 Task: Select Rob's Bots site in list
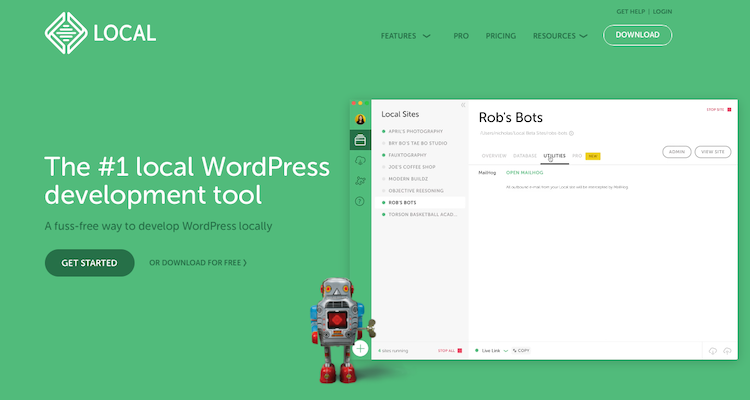point(419,202)
